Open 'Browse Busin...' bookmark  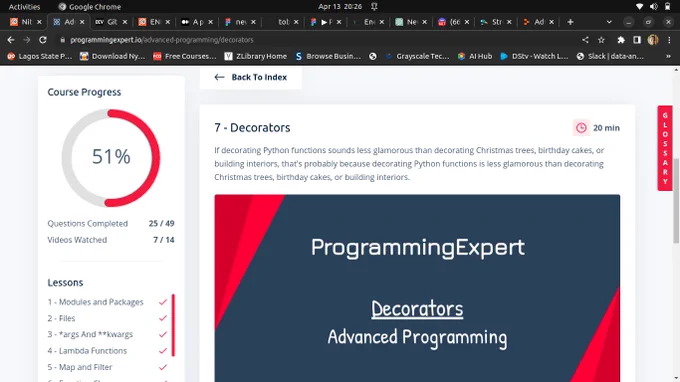[x=328, y=56]
